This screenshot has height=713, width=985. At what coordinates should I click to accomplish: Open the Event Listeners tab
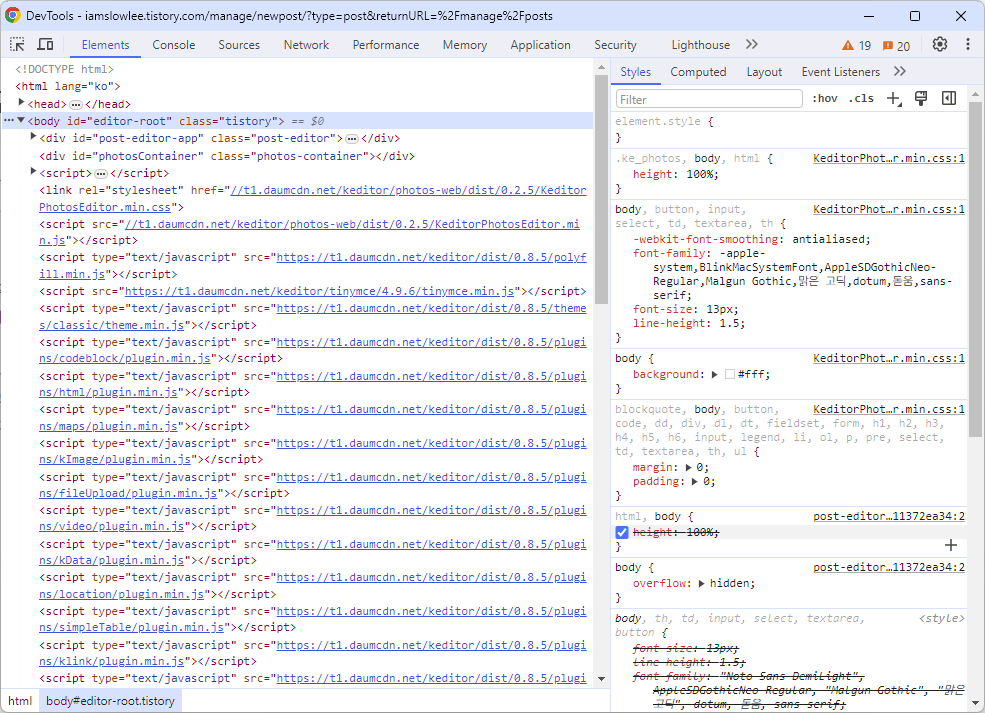click(x=841, y=72)
